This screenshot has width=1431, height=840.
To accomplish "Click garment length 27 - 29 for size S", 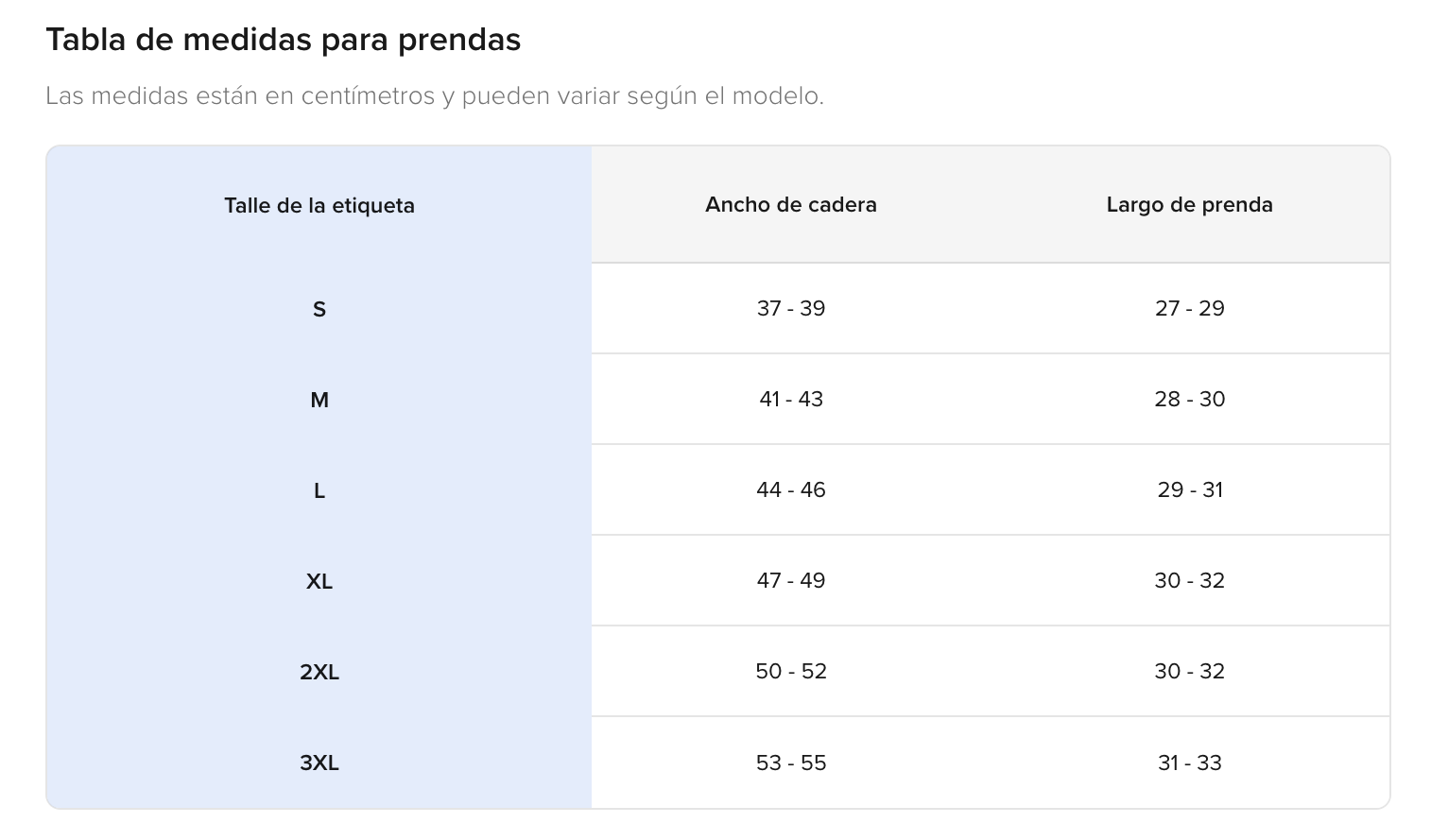I will coord(1189,308).
